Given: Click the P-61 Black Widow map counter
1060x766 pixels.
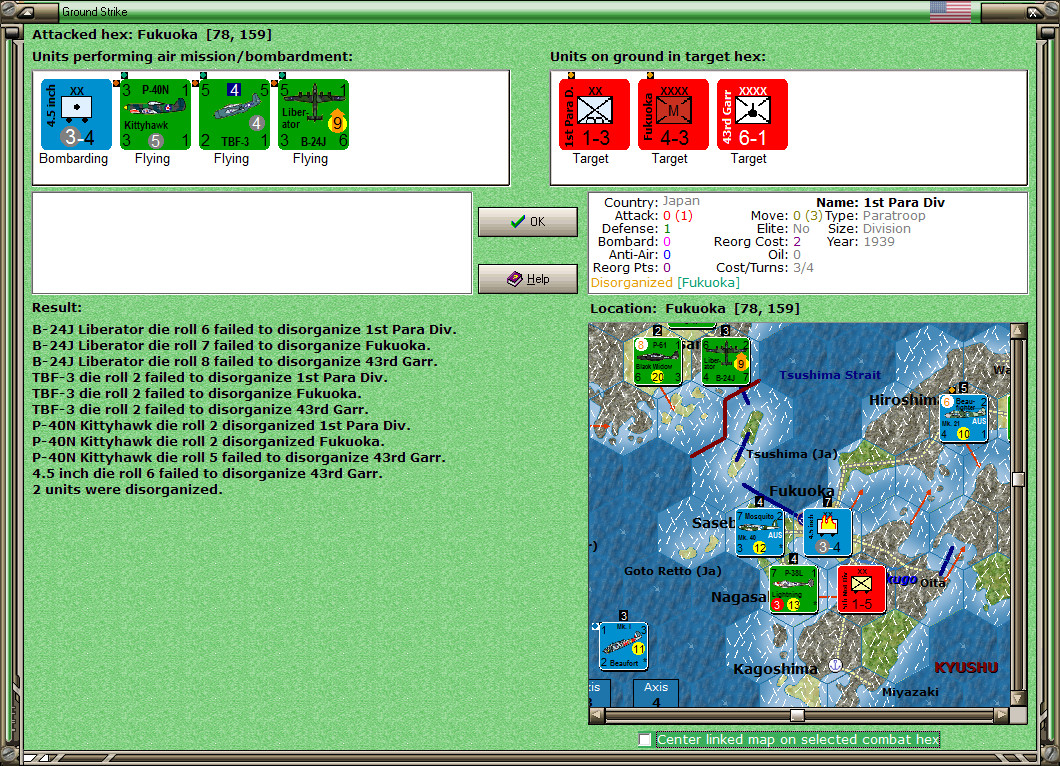Looking at the screenshot, I should click(x=658, y=360).
